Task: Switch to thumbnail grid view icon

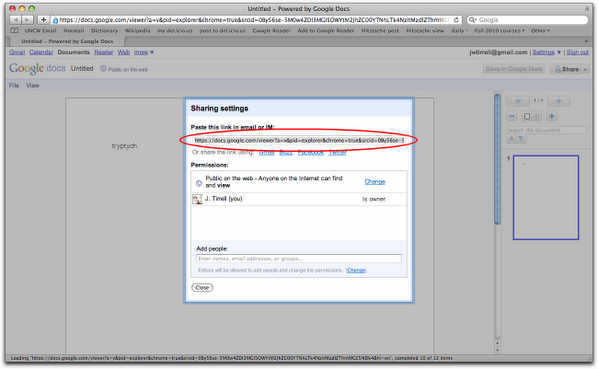Action: pos(537,116)
